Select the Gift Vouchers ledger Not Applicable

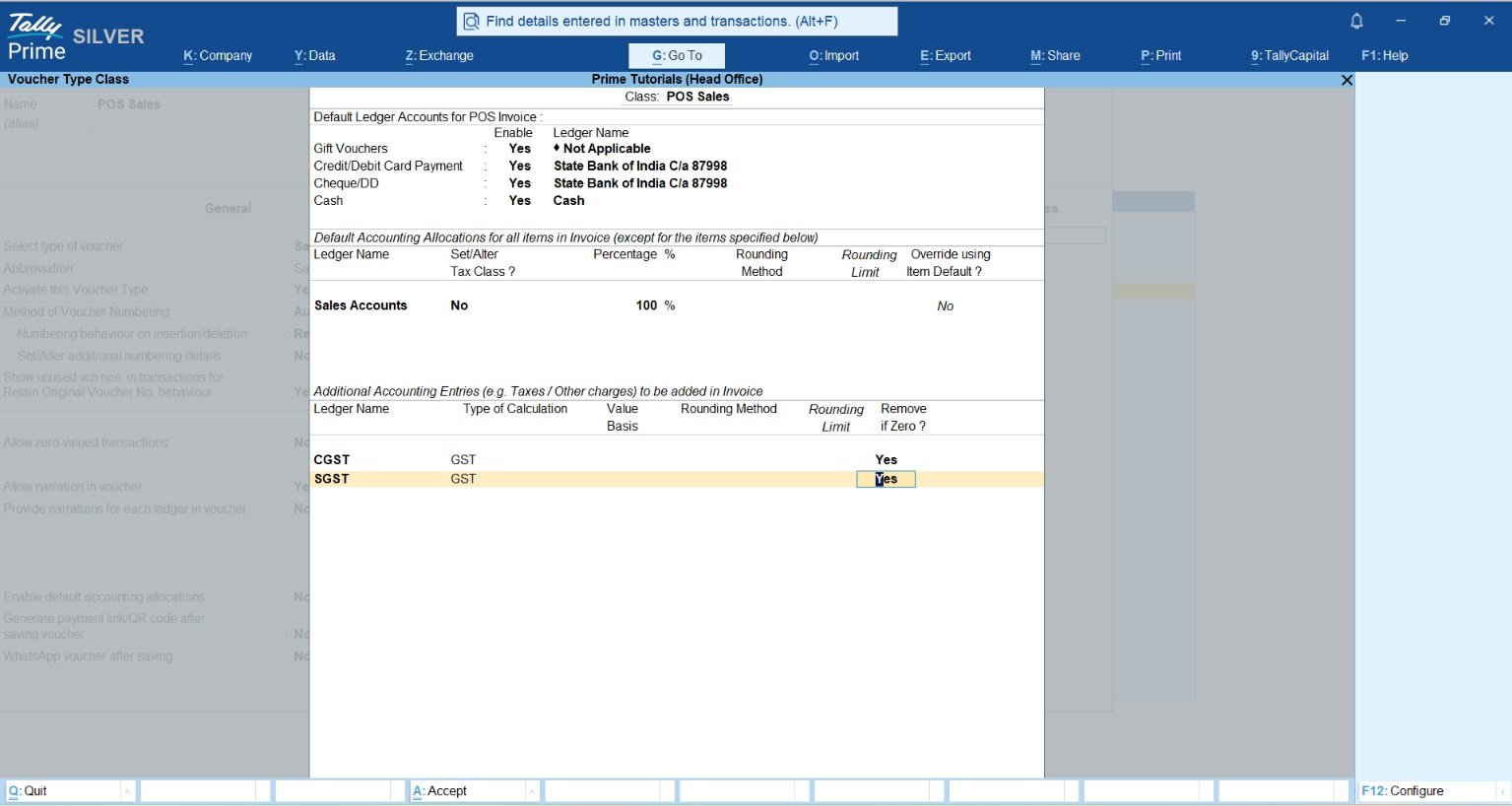pyautogui.click(x=602, y=149)
